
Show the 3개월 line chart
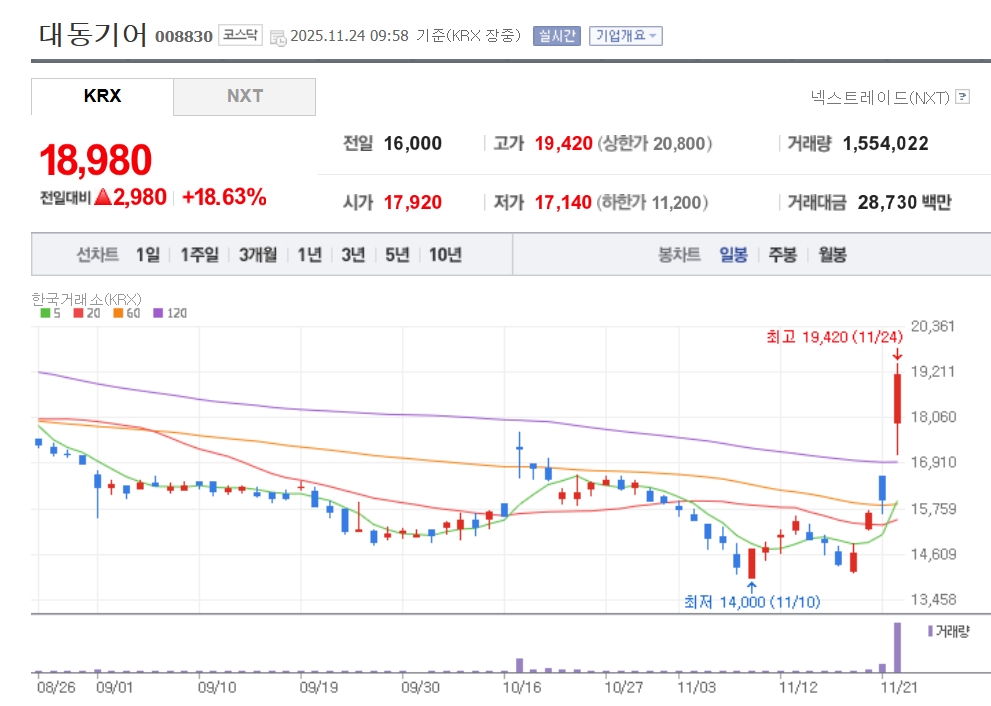[258, 255]
